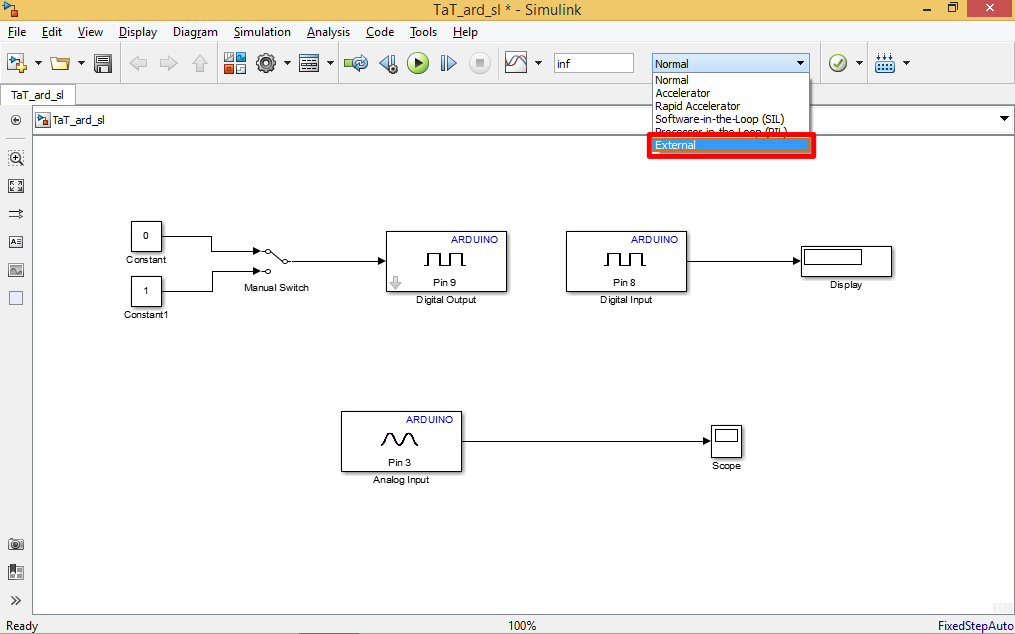Select the Constant1 block with 1

pos(146,291)
